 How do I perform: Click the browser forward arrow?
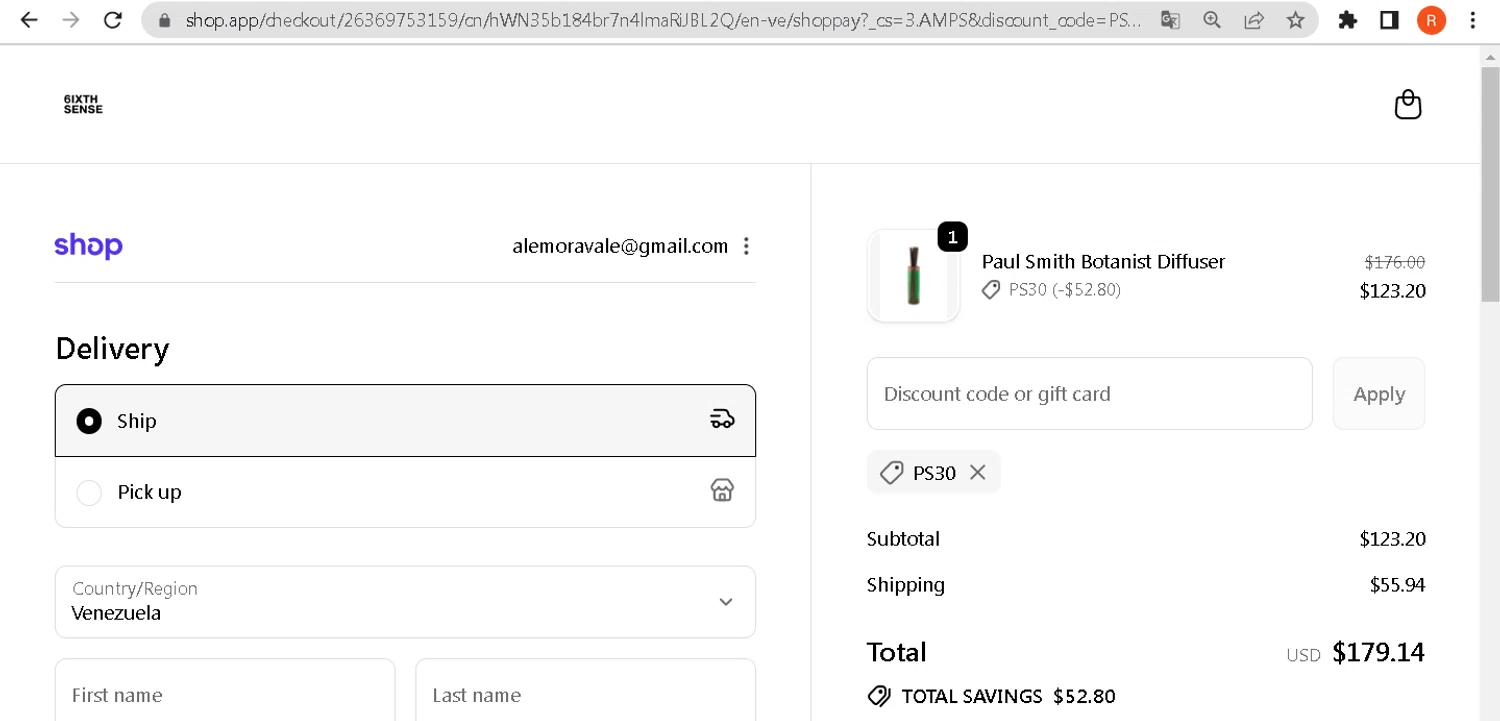tap(71, 20)
